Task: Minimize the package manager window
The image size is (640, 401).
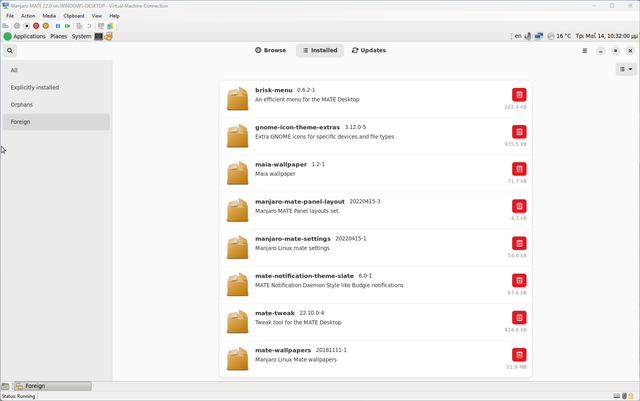Action: point(600,51)
